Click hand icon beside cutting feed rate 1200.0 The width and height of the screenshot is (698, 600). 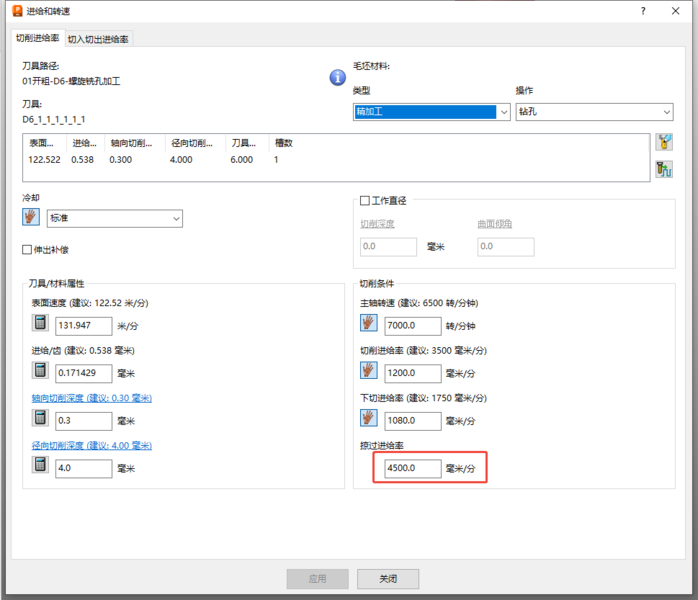tap(368, 372)
